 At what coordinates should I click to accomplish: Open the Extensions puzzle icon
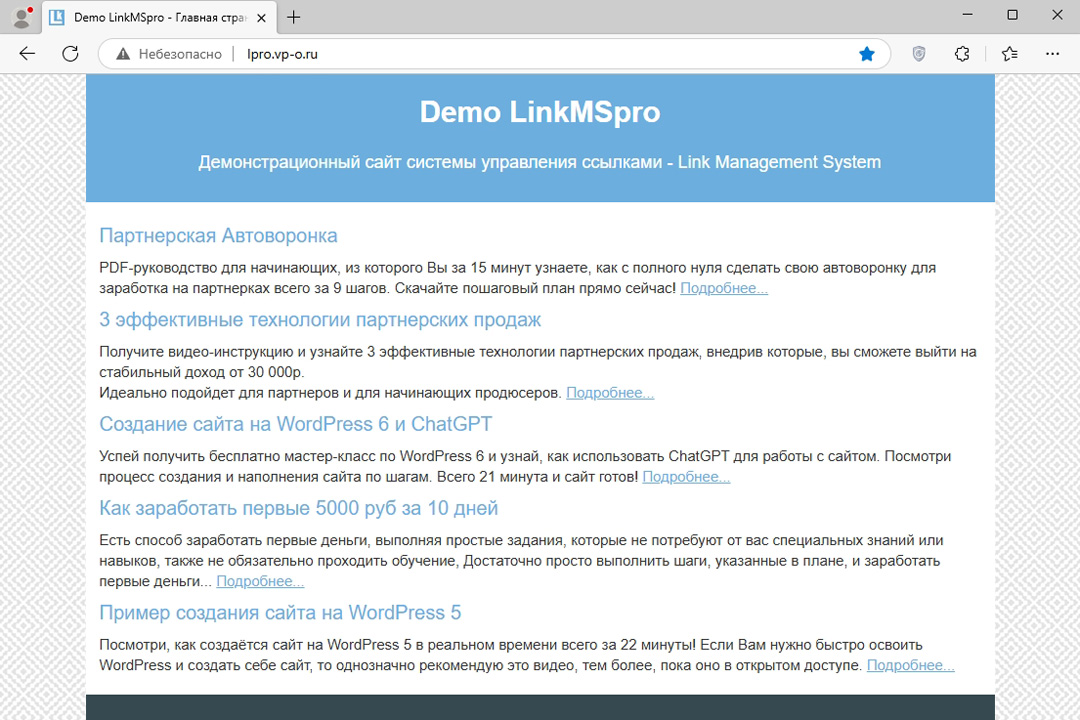pos(962,54)
